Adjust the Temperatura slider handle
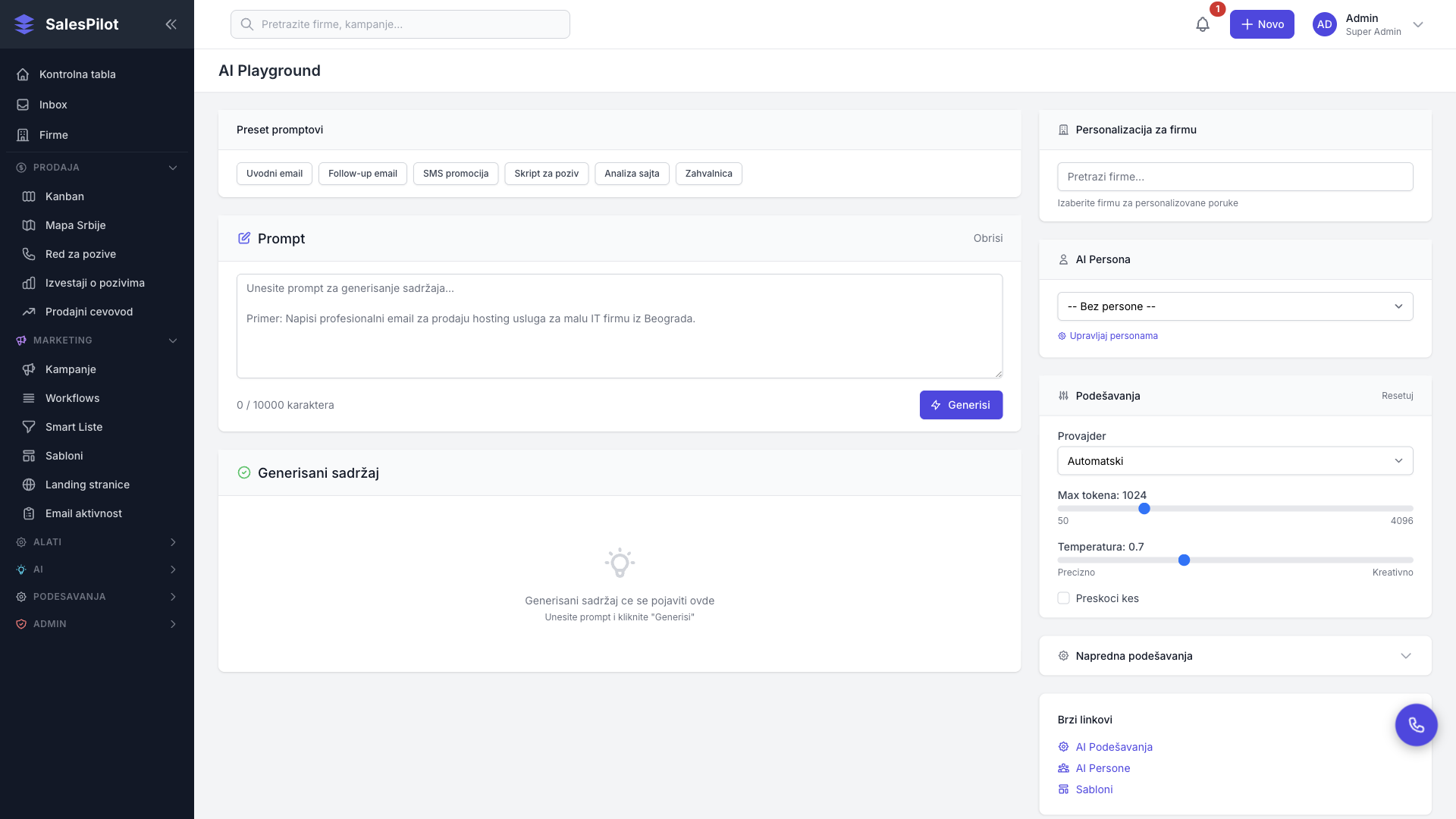This screenshot has height=819, width=1456. 1184,560
